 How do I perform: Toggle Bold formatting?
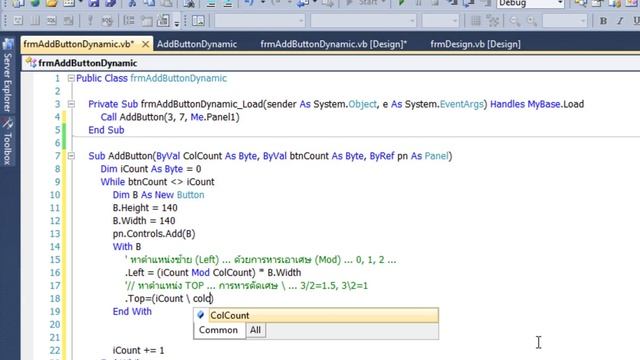click(x=603, y=21)
